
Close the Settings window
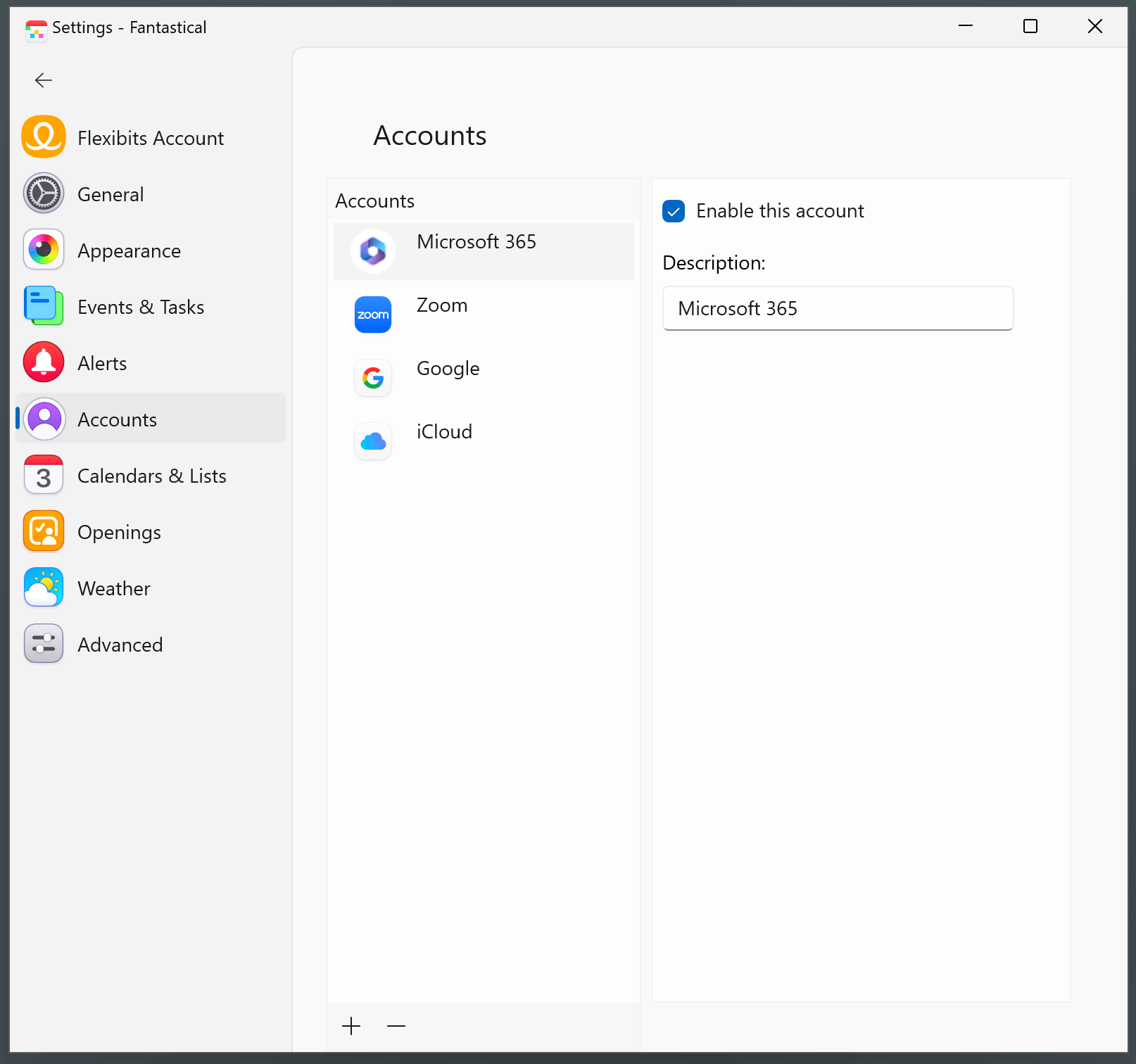(x=1095, y=26)
